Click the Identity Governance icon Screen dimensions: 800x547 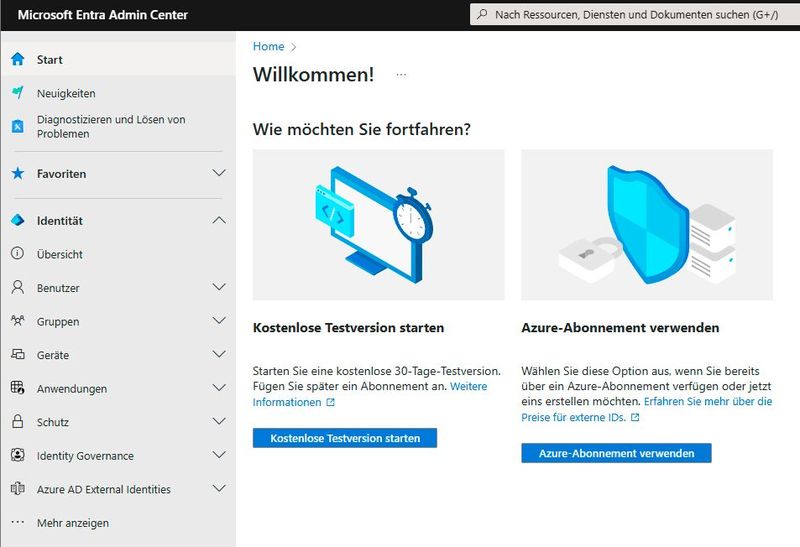17,455
